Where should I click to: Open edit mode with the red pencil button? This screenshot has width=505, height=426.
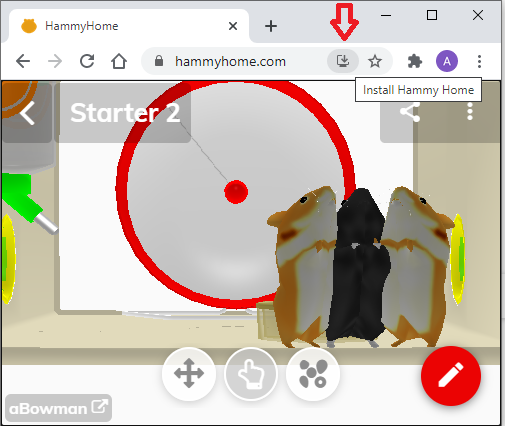pos(451,376)
